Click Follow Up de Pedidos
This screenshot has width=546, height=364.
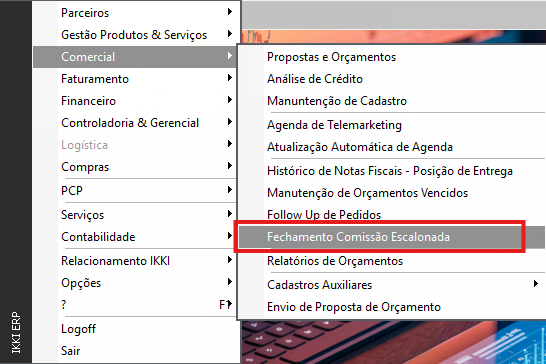tap(391, 215)
